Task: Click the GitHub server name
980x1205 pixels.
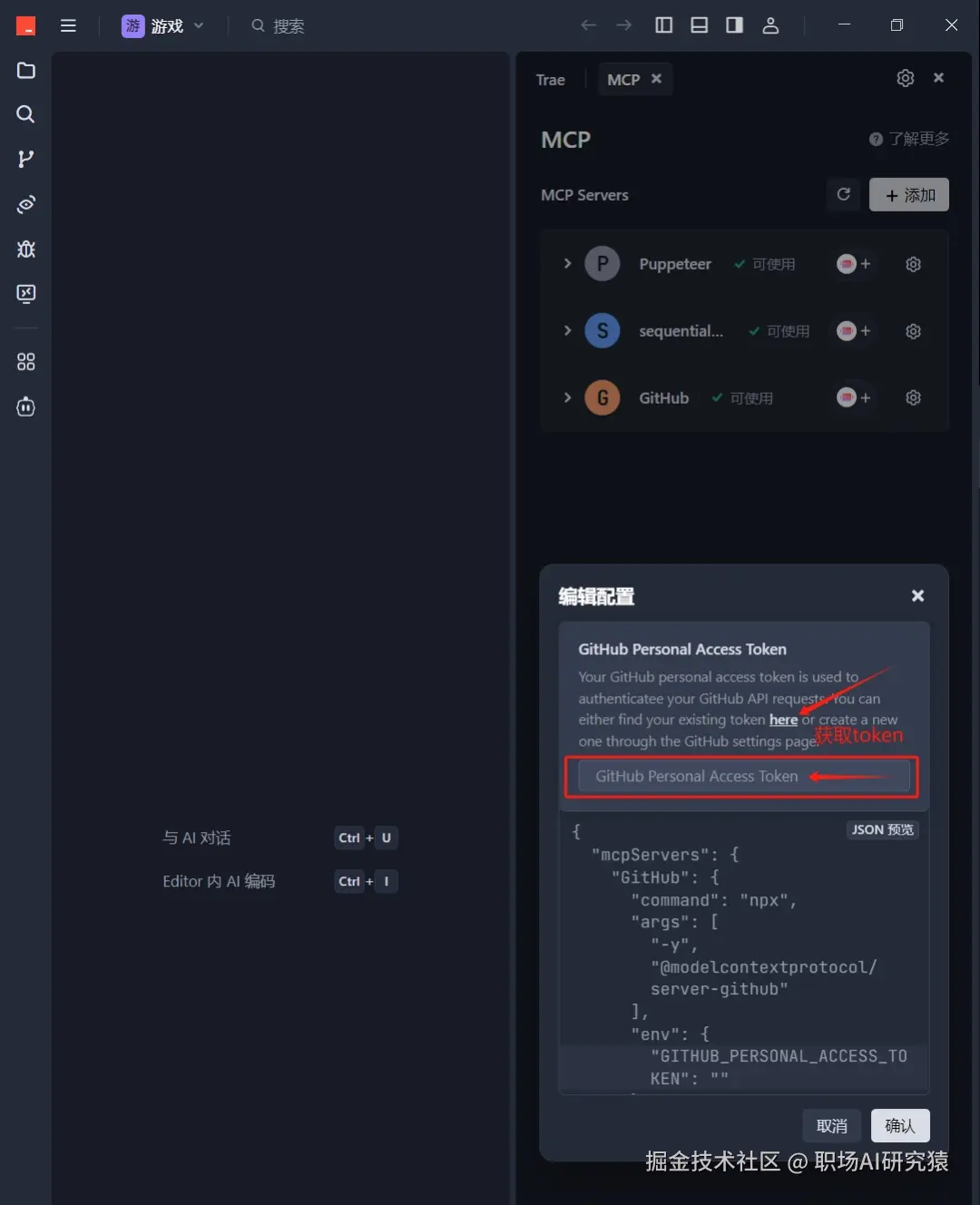Action: pyautogui.click(x=664, y=397)
